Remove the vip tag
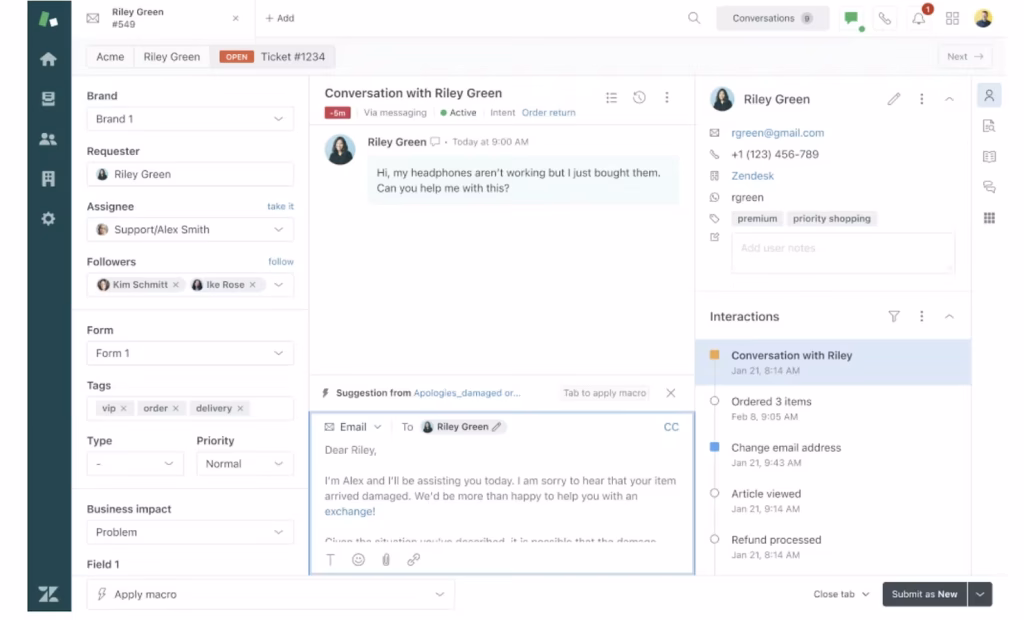The height and width of the screenshot is (620, 1024). pos(123,408)
